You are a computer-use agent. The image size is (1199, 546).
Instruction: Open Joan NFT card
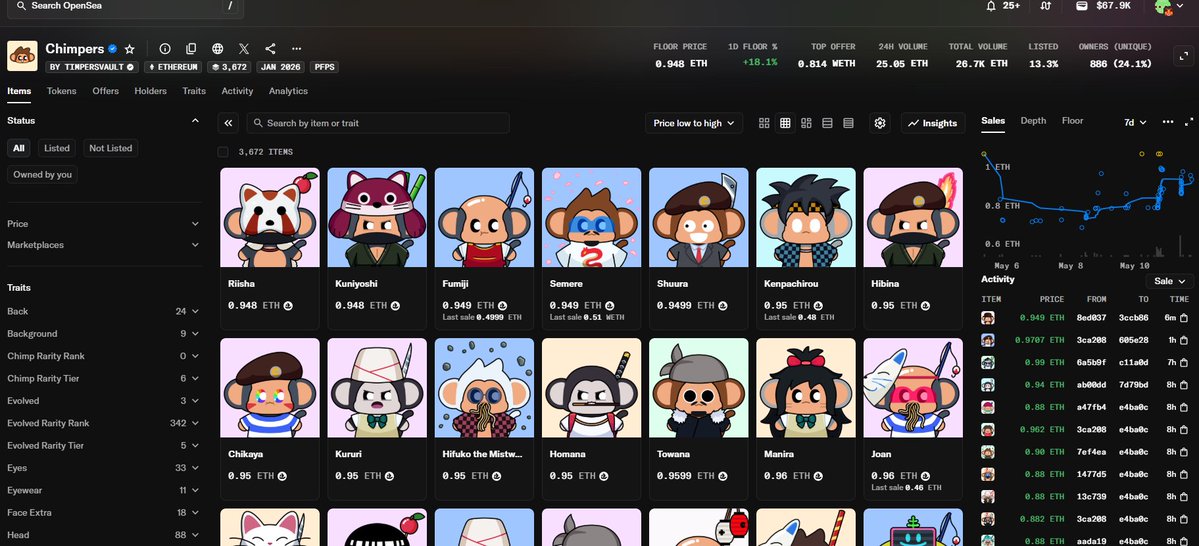coord(913,419)
